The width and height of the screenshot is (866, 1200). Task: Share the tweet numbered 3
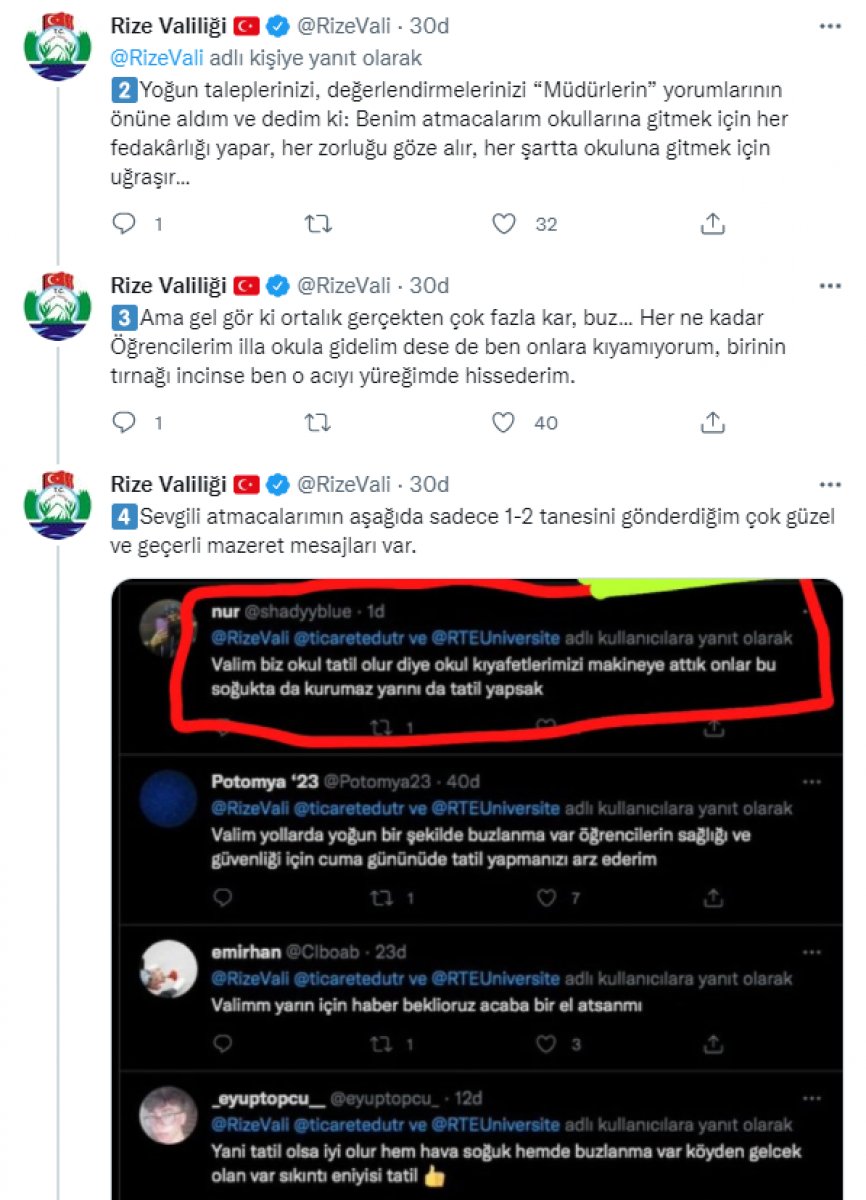[x=712, y=422]
